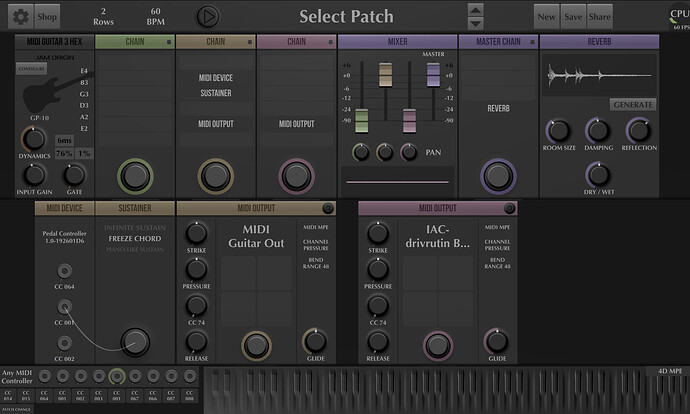Screen dimensions: 690x414
Task: Open the Select Patch list
Action: coord(346,17)
